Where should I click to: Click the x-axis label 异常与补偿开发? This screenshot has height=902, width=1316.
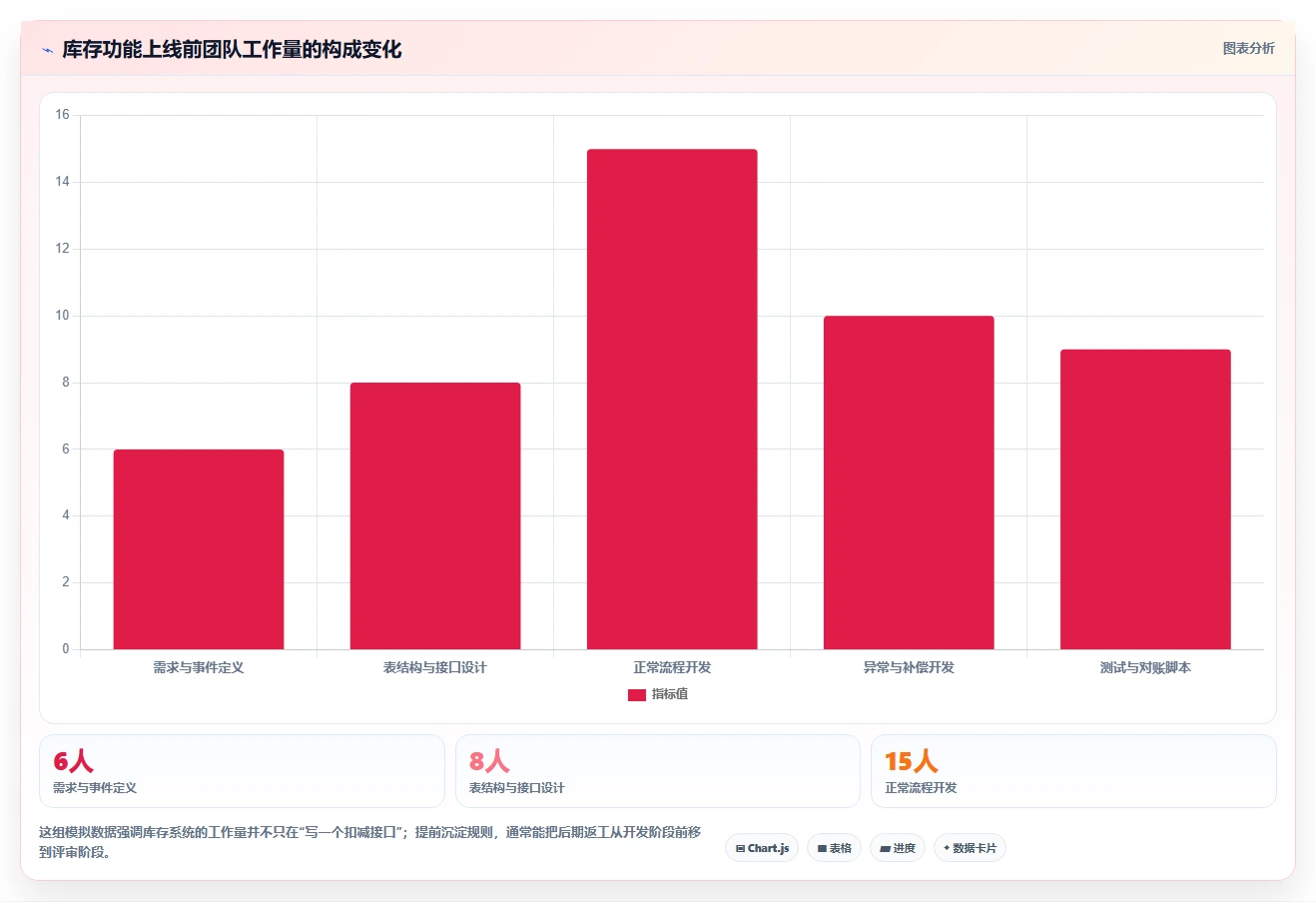(x=909, y=667)
